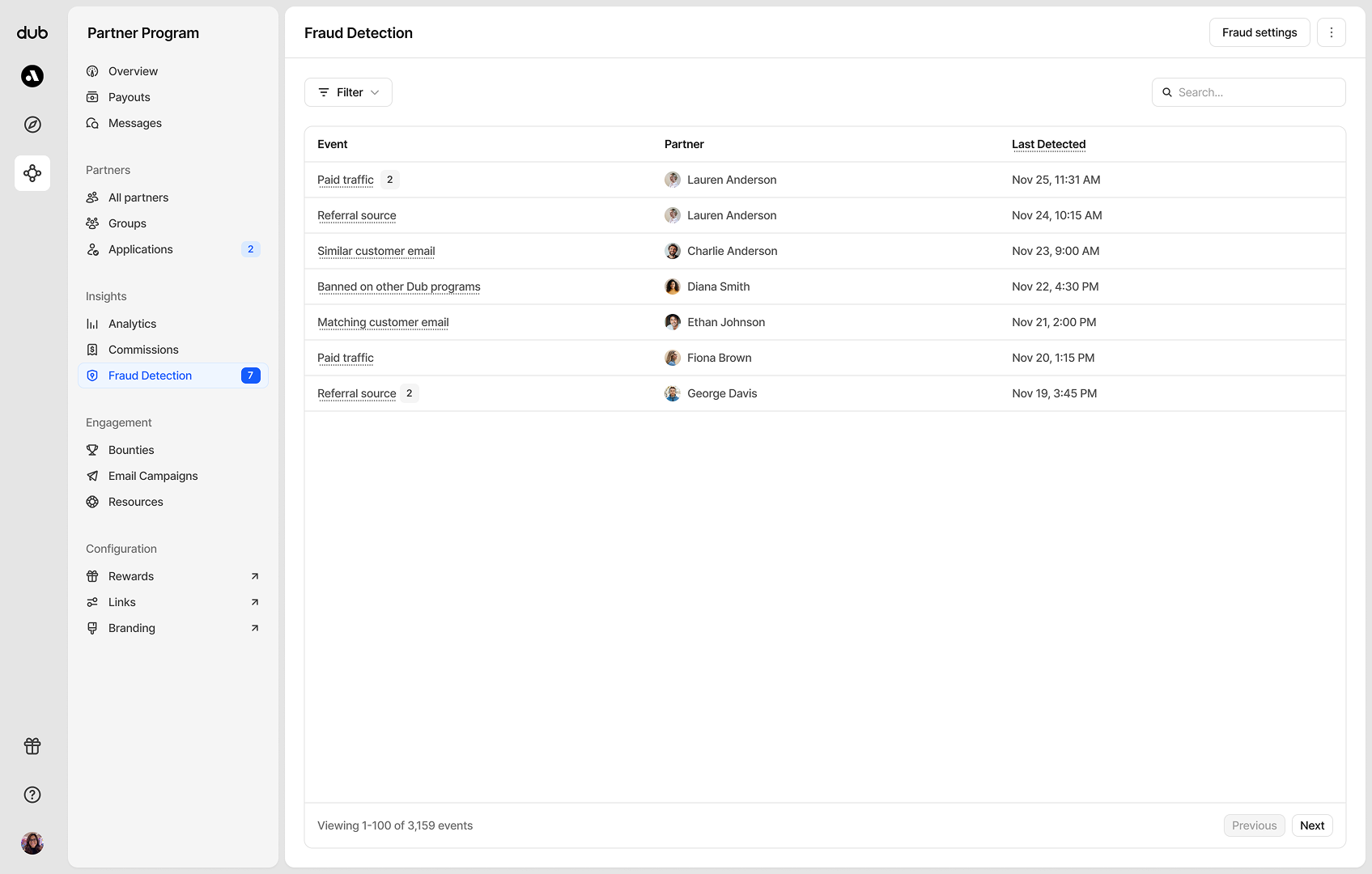Click the dub logo icon
Image resolution: width=1372 pixels, height=874 pixels.
pyautogui.click(x=32, y=32)
